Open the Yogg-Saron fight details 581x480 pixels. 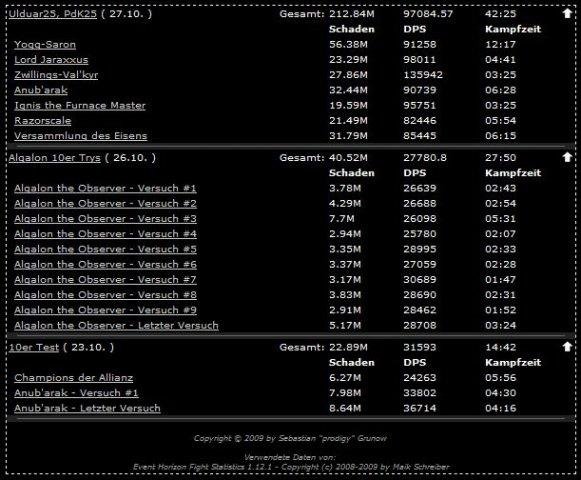tap(45, 45)
